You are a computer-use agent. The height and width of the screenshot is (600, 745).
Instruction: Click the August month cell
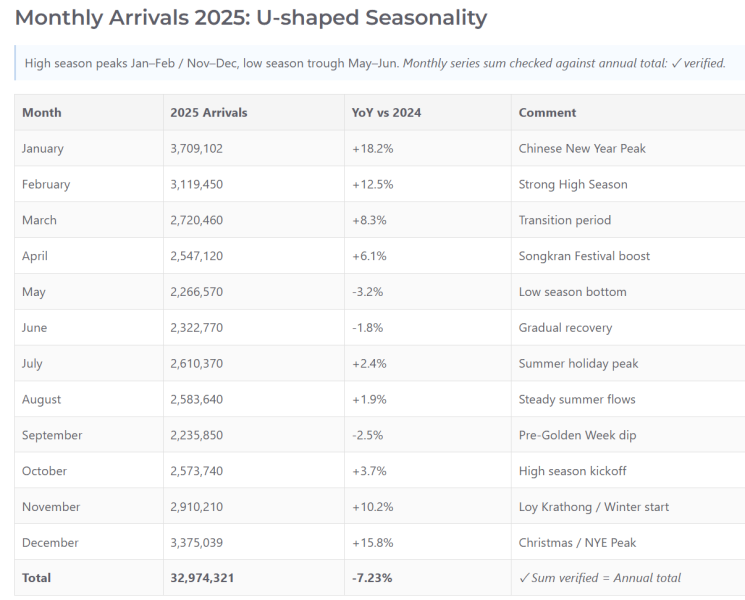[x=89, y=399]
